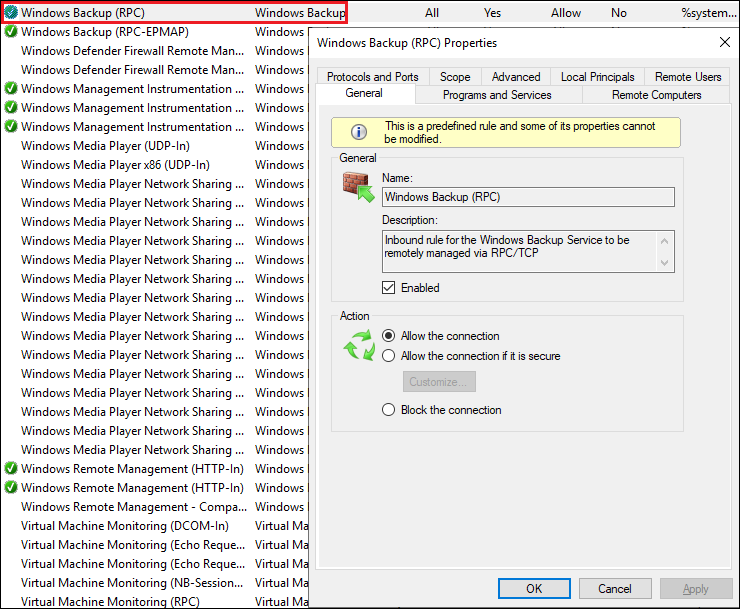Select Block the connection option

[389, 410]
